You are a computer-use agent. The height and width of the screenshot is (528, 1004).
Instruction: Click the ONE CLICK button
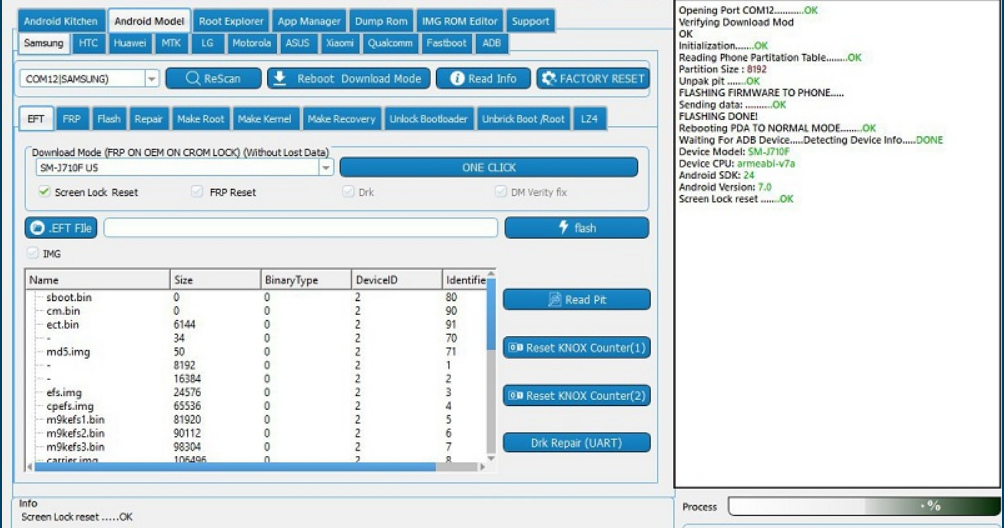pos(489,167)
